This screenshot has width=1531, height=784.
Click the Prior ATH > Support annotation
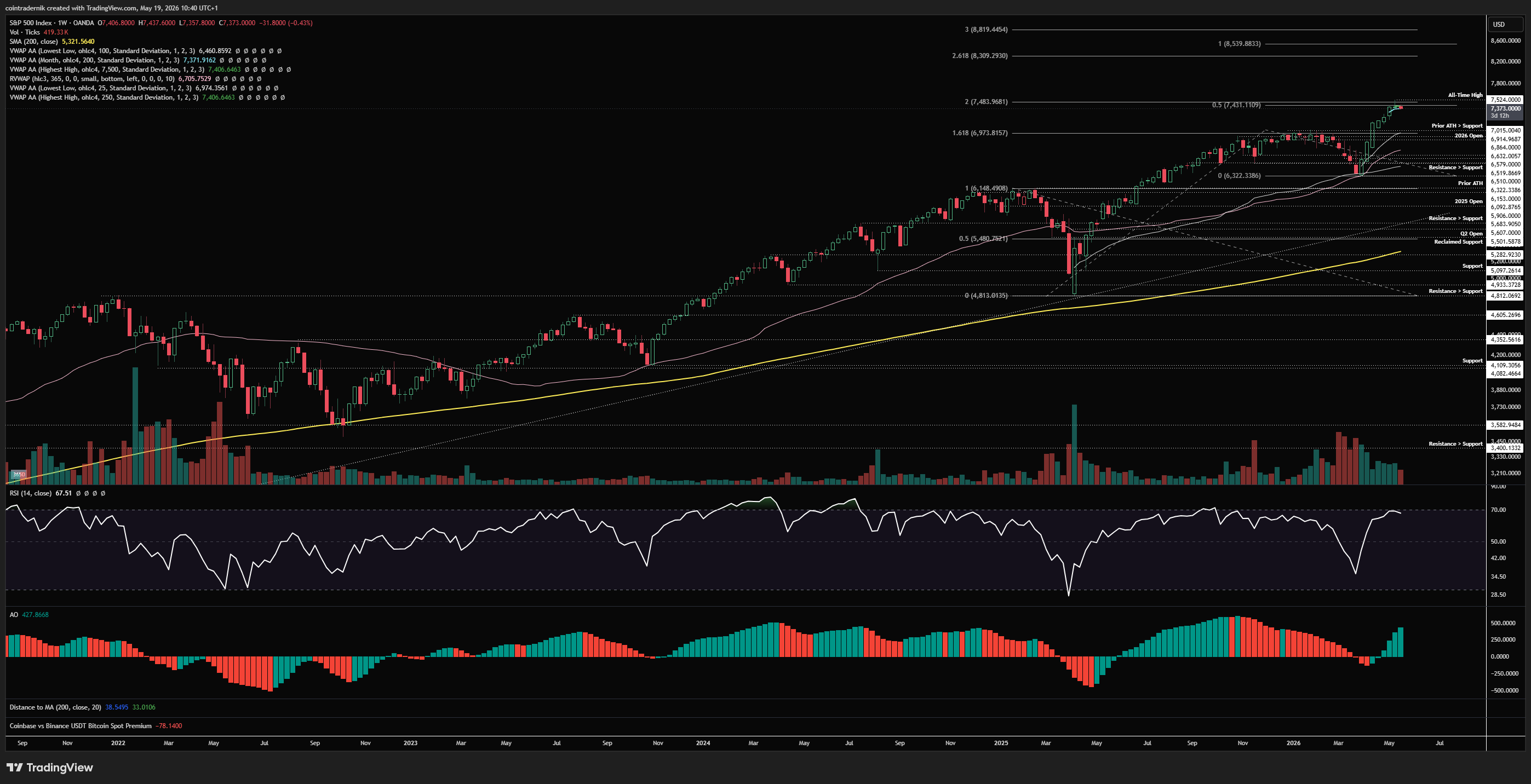(1457, 126)
